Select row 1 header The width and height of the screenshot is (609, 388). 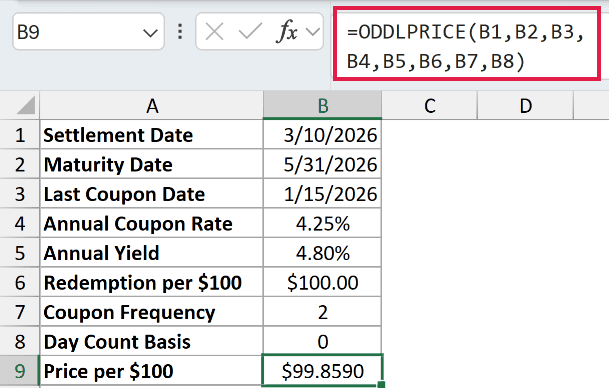point(20,135)
